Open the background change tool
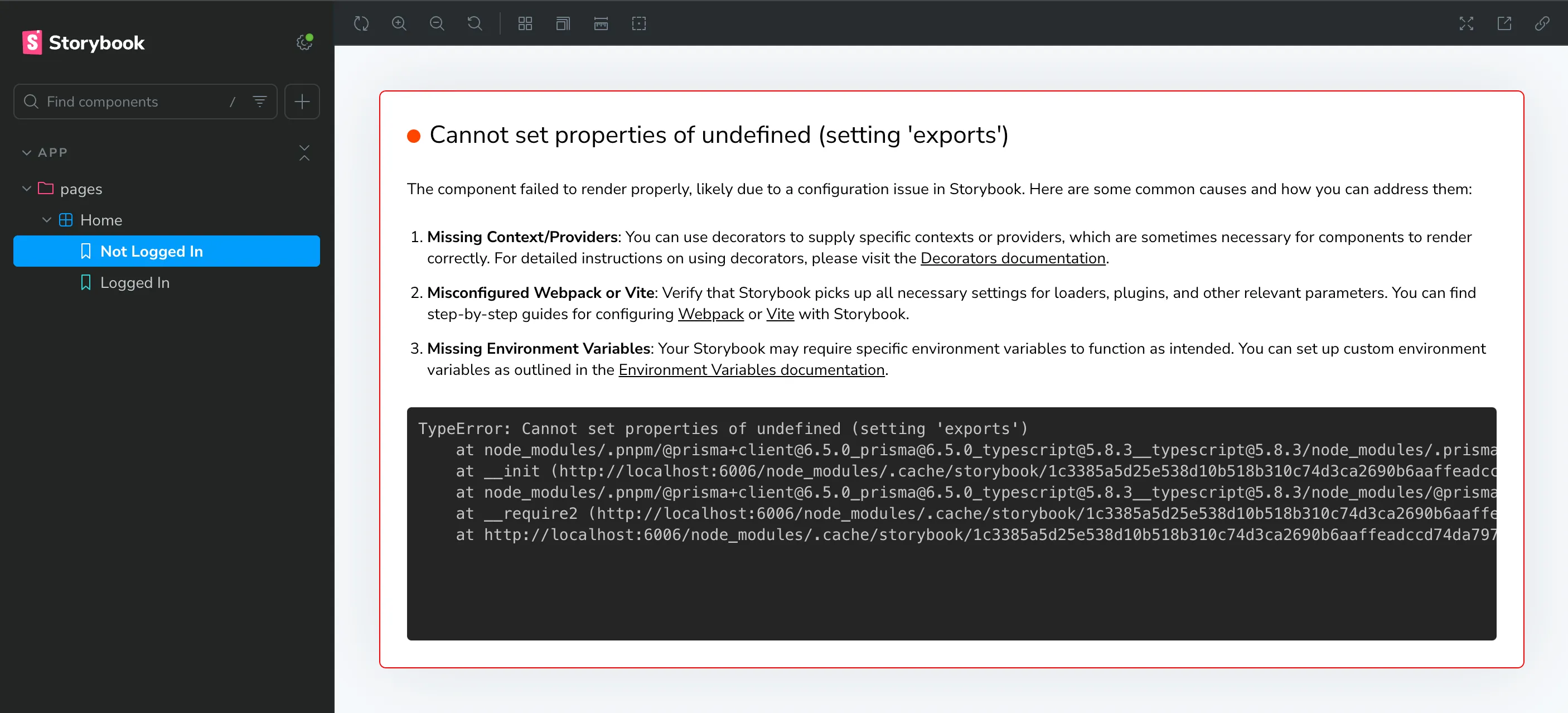Viewport: 1568px width, 713px height. click(563, 24)
